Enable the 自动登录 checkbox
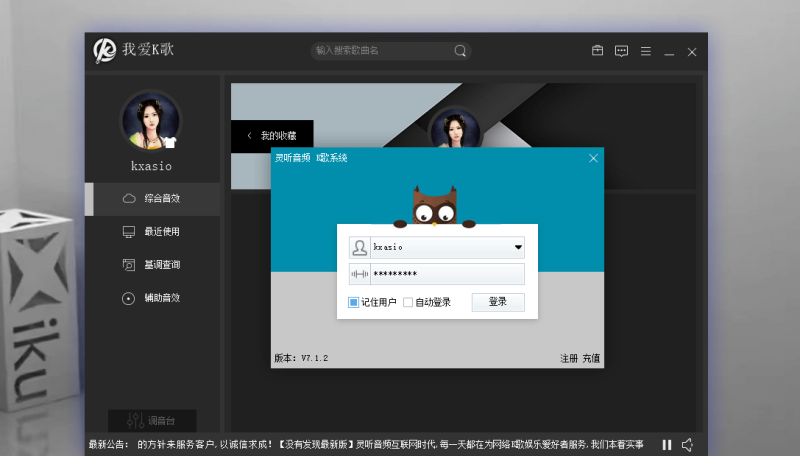The height and width of the screenshot is (456, 800). coord(408,302)
